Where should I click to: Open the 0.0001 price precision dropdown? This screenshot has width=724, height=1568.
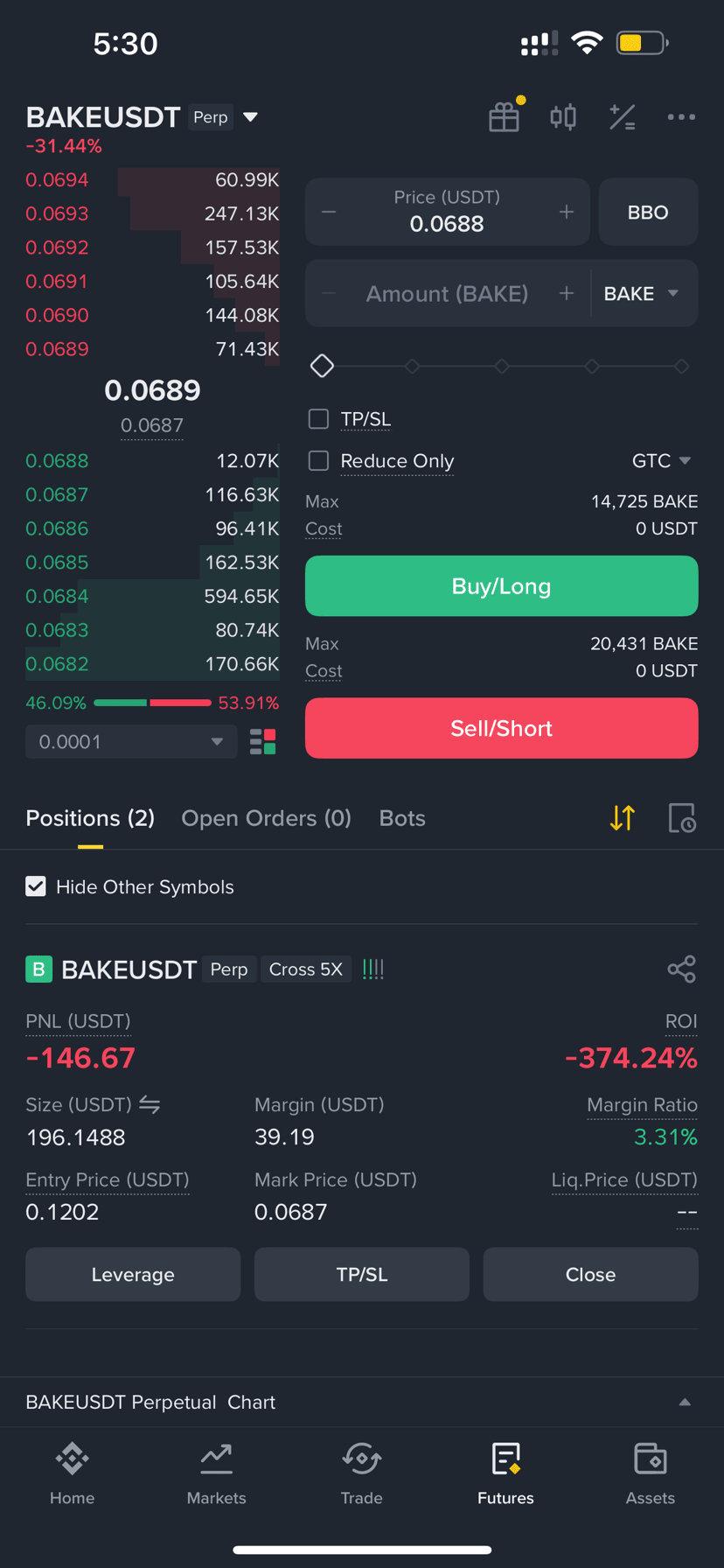(x=131, y=742)
